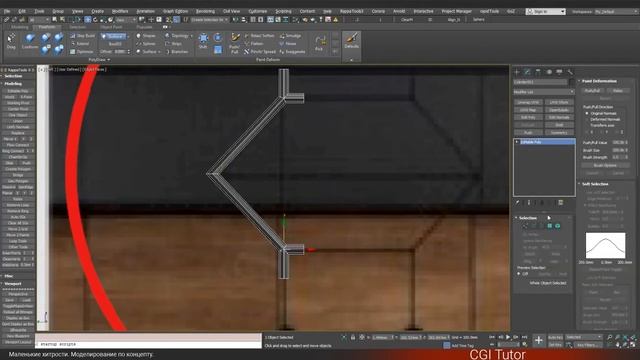Open the Create tab in command panel
The height and width of the screenshot is (360, 640).
pos(517,72)
